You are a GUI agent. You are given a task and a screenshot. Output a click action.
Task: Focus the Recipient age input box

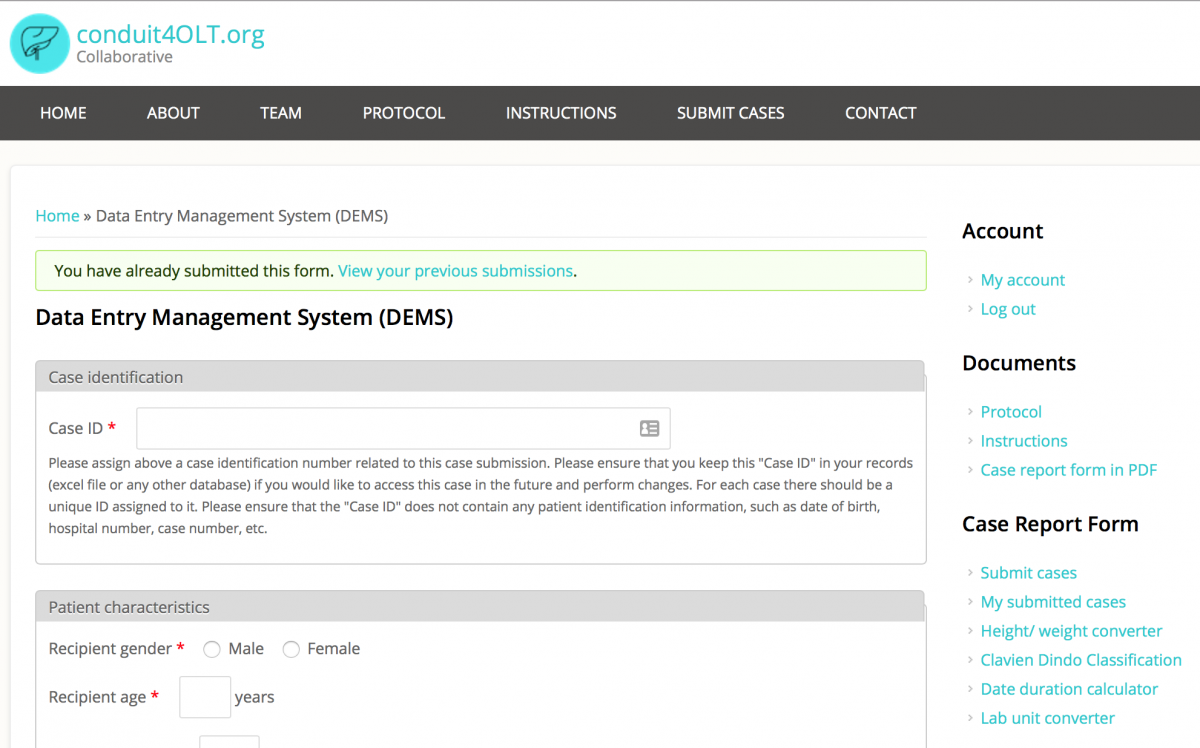click(205, 697)
